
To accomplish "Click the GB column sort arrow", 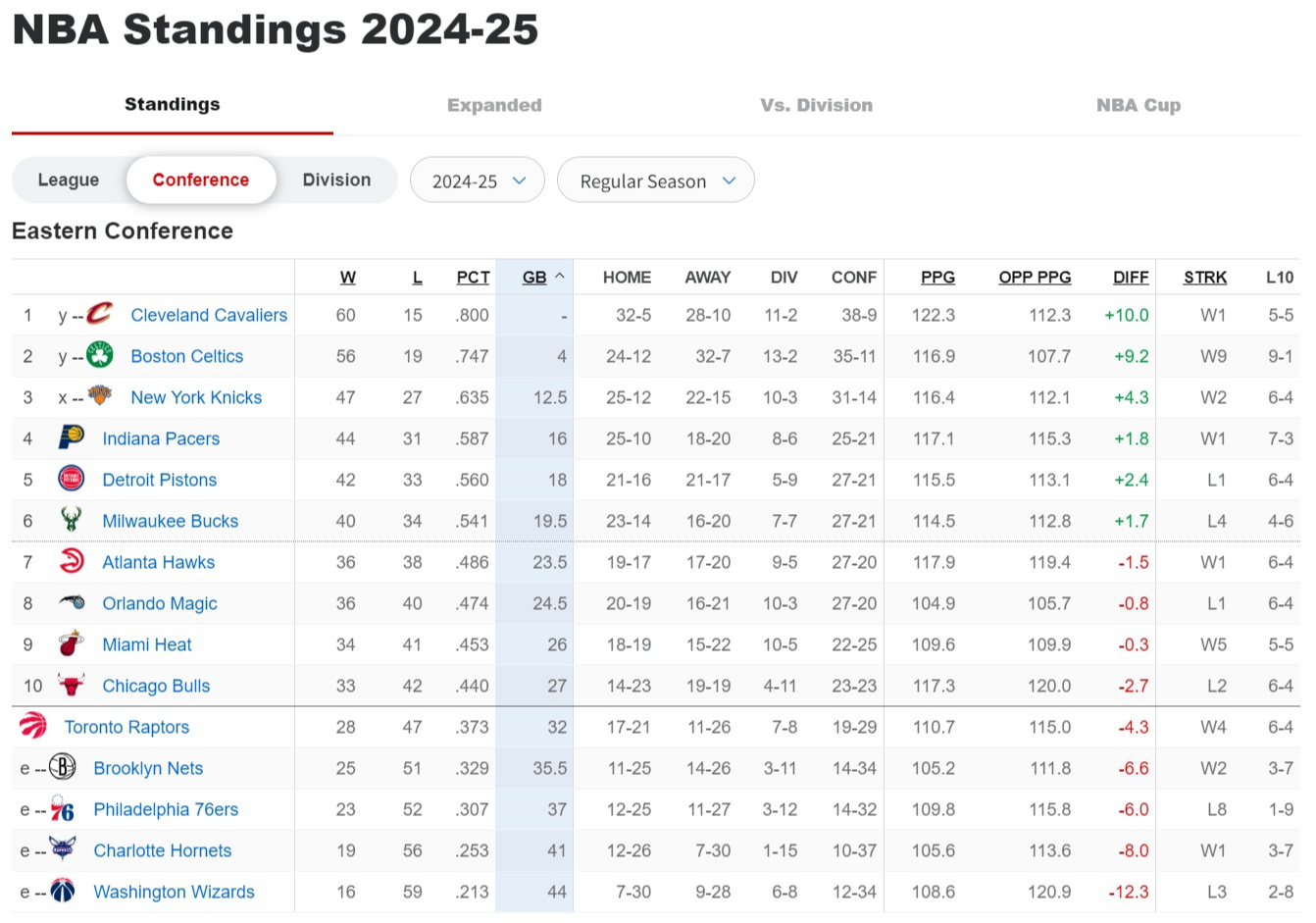I will point(560,277).
